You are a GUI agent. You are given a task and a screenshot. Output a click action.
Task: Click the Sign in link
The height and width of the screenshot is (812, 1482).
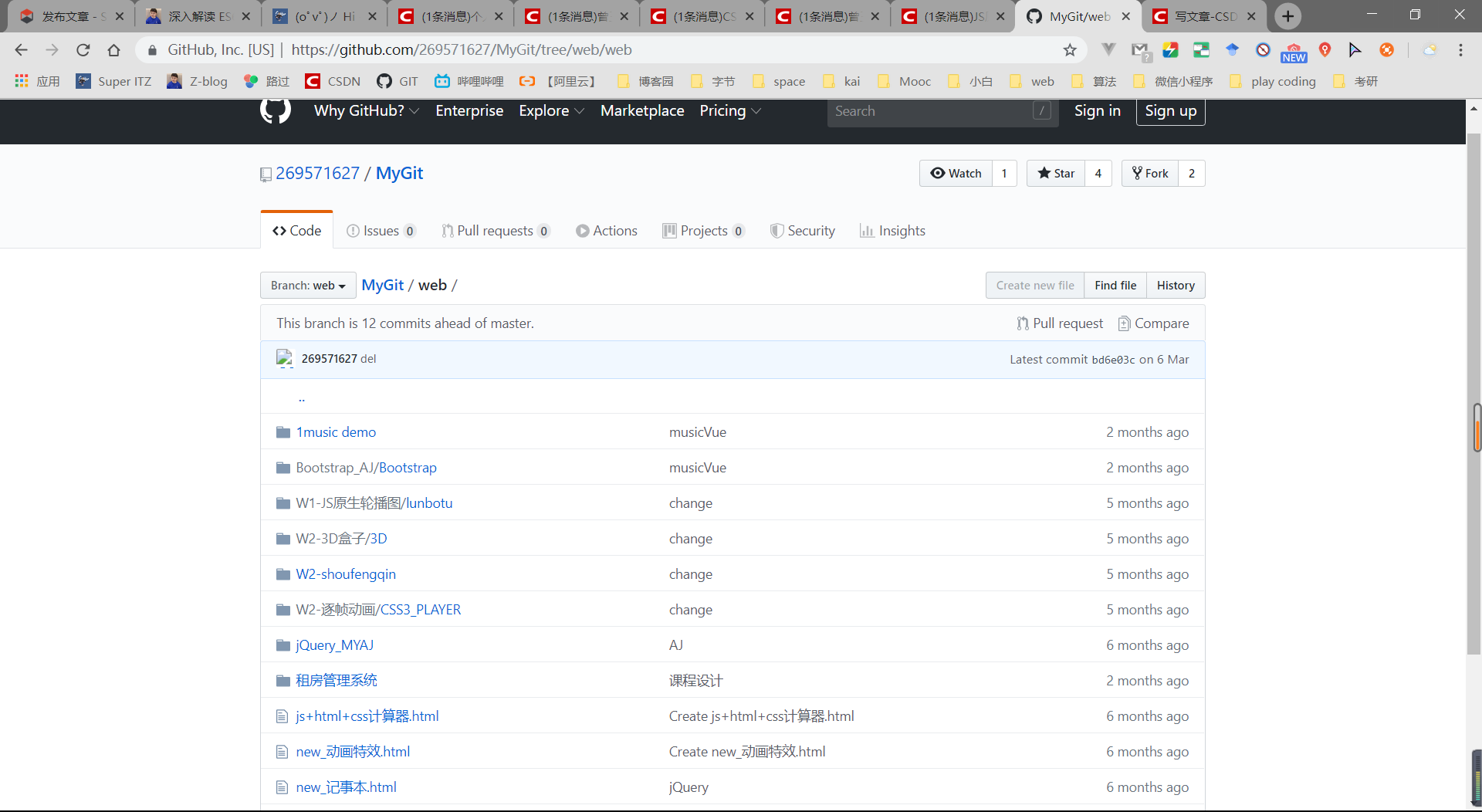coord(1097,111)
